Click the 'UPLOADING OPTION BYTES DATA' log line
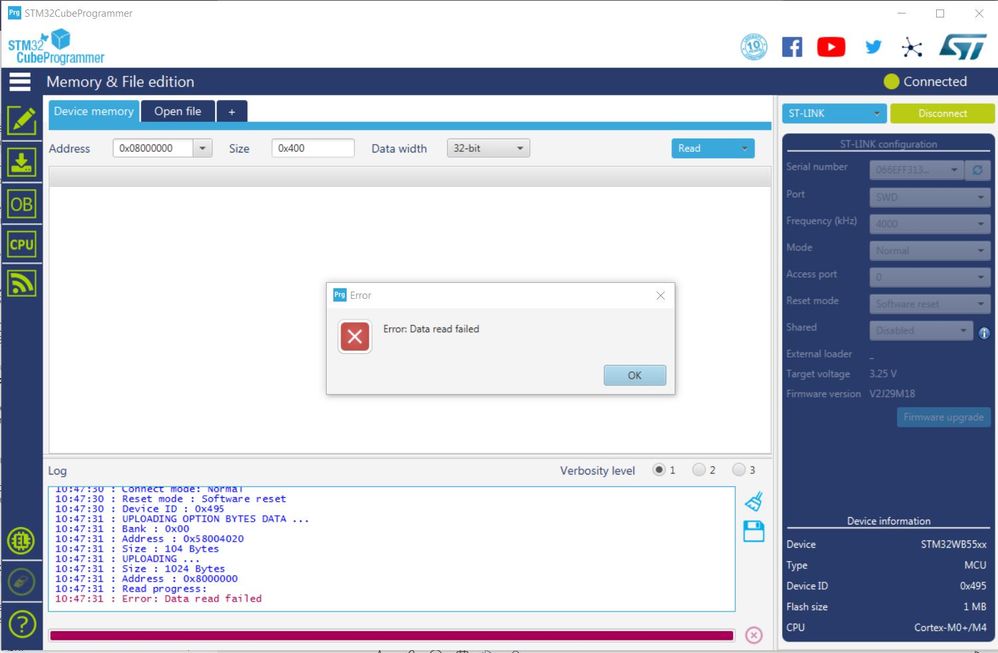998x653 pixels. [182, 519]
